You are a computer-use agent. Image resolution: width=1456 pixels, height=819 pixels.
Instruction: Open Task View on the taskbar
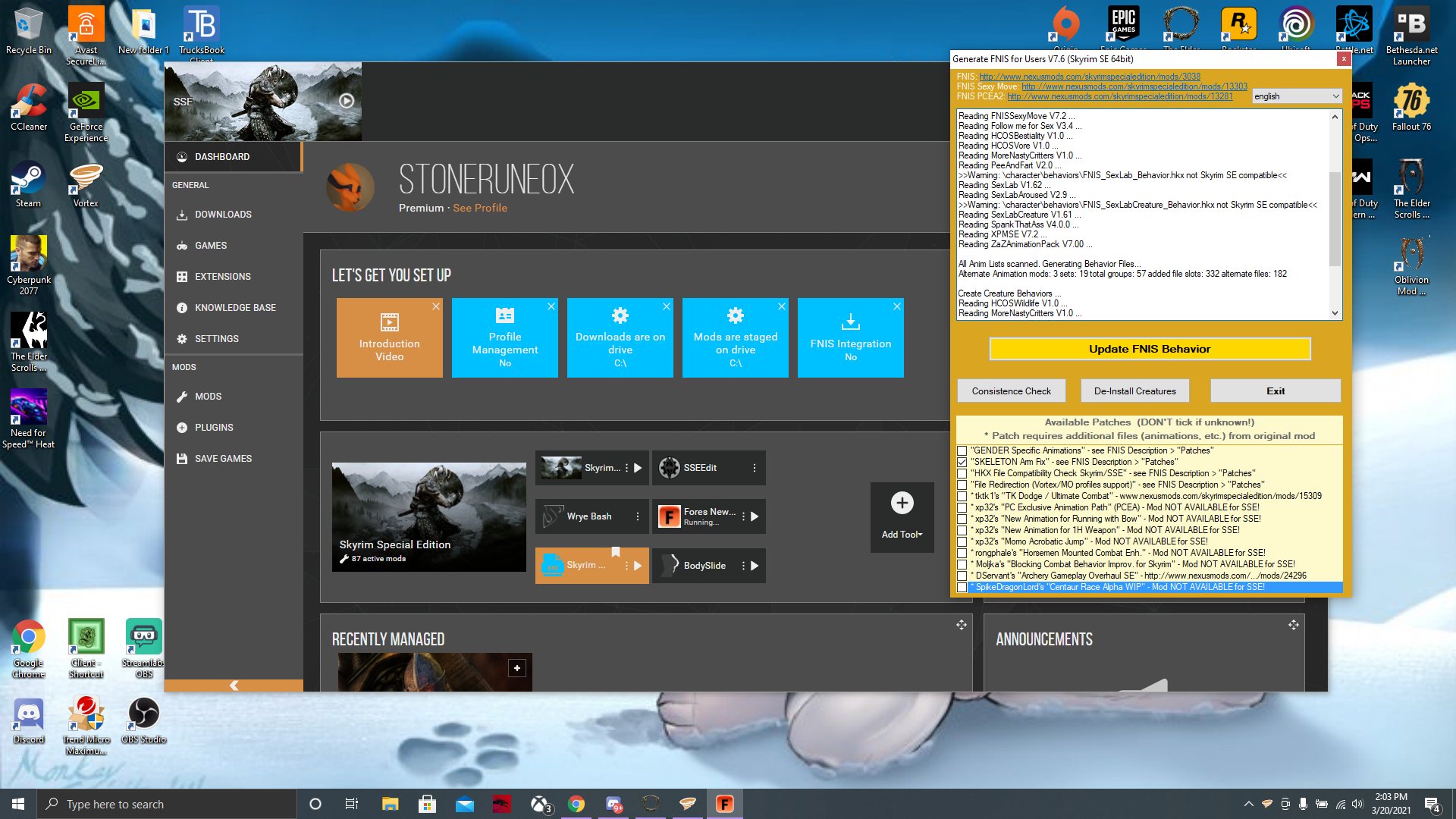coord(351,804)
